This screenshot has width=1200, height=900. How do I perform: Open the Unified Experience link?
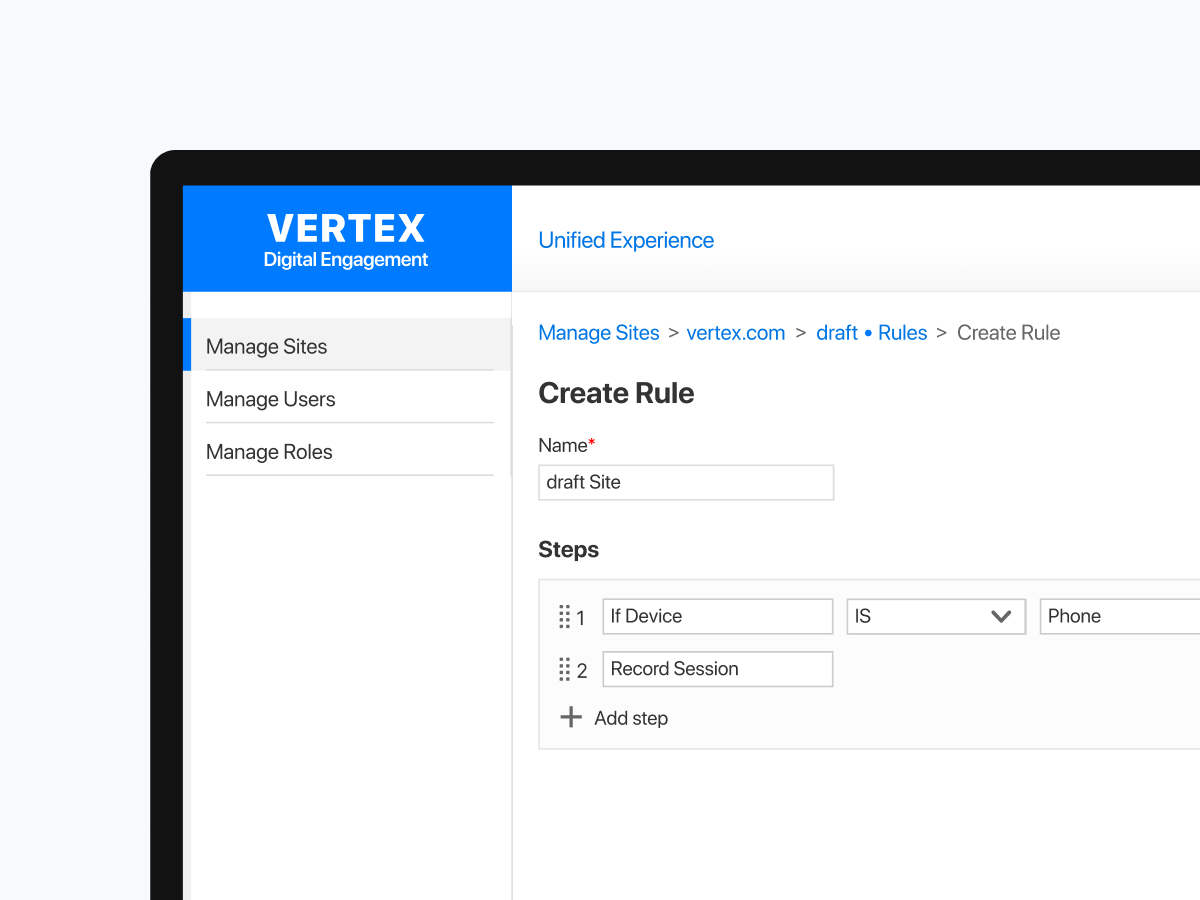pyautogui.click(x=626, y=240)
